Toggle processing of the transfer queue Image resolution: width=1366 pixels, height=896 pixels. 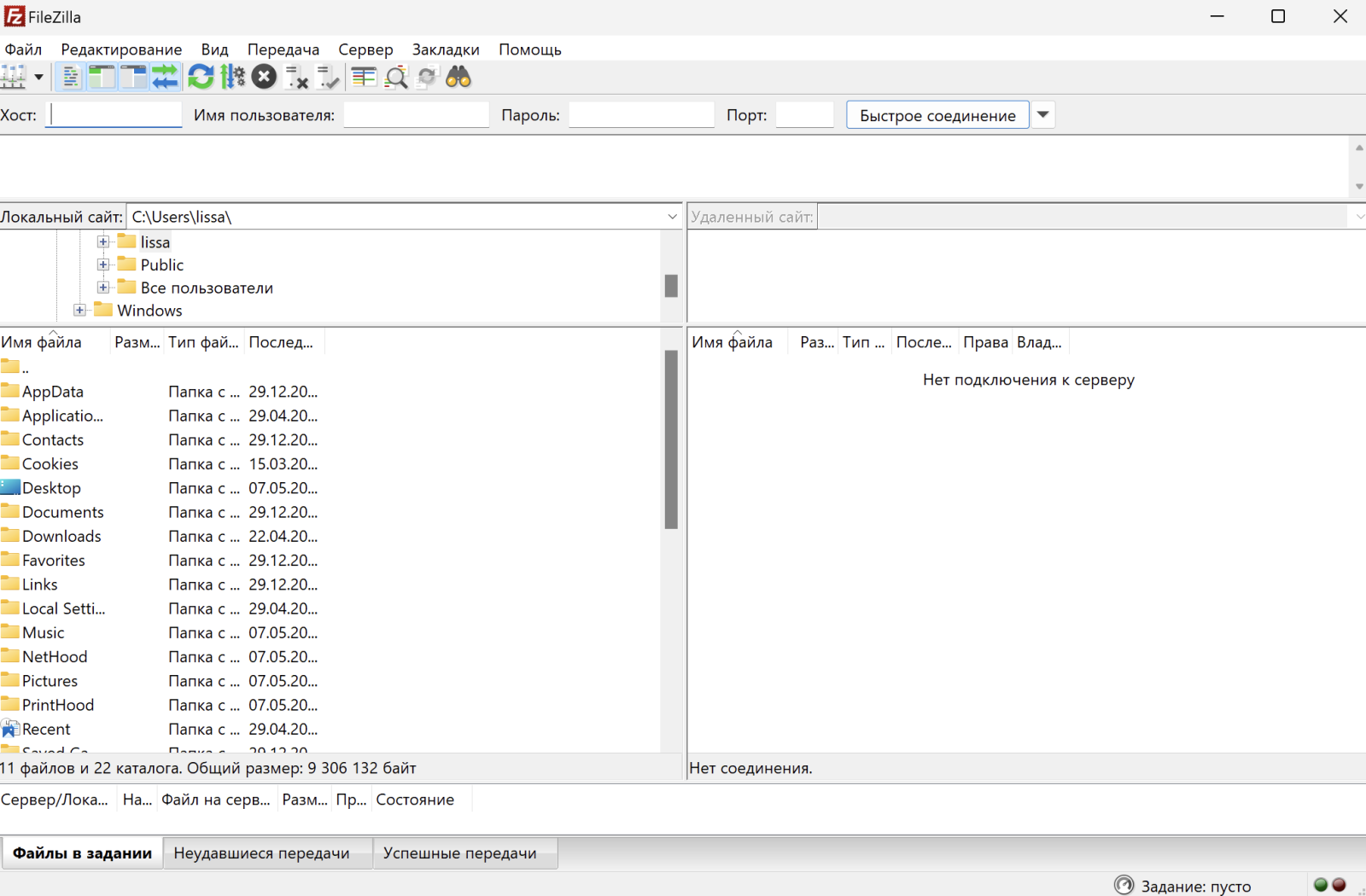pos(232,77)
